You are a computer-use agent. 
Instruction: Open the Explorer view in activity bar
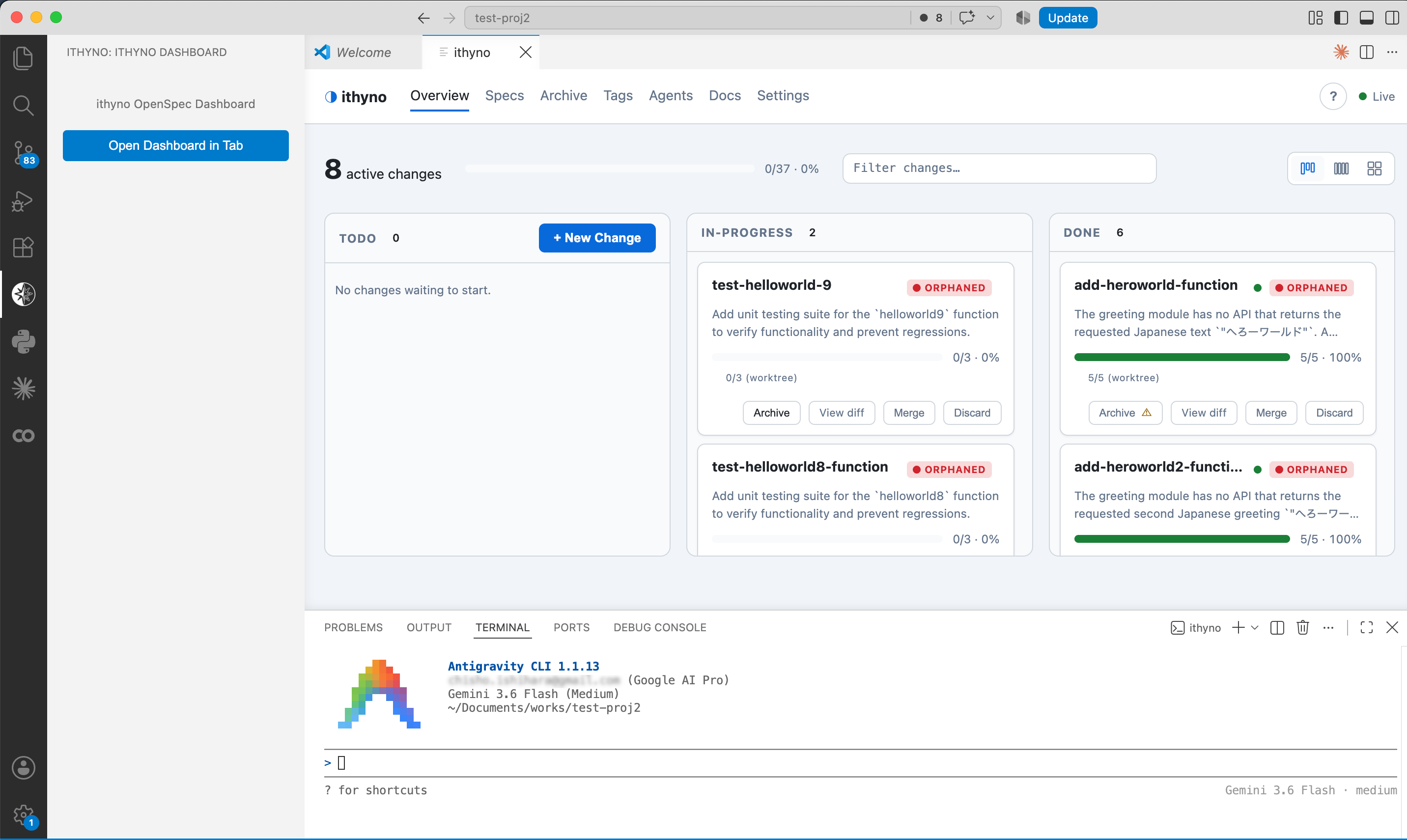23,58
